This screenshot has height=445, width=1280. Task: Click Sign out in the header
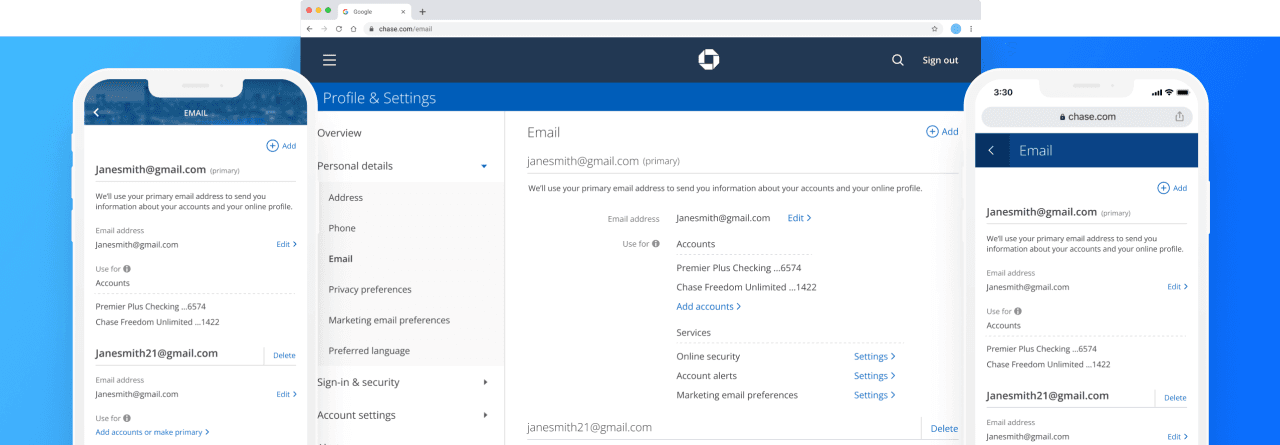[940, 60]
